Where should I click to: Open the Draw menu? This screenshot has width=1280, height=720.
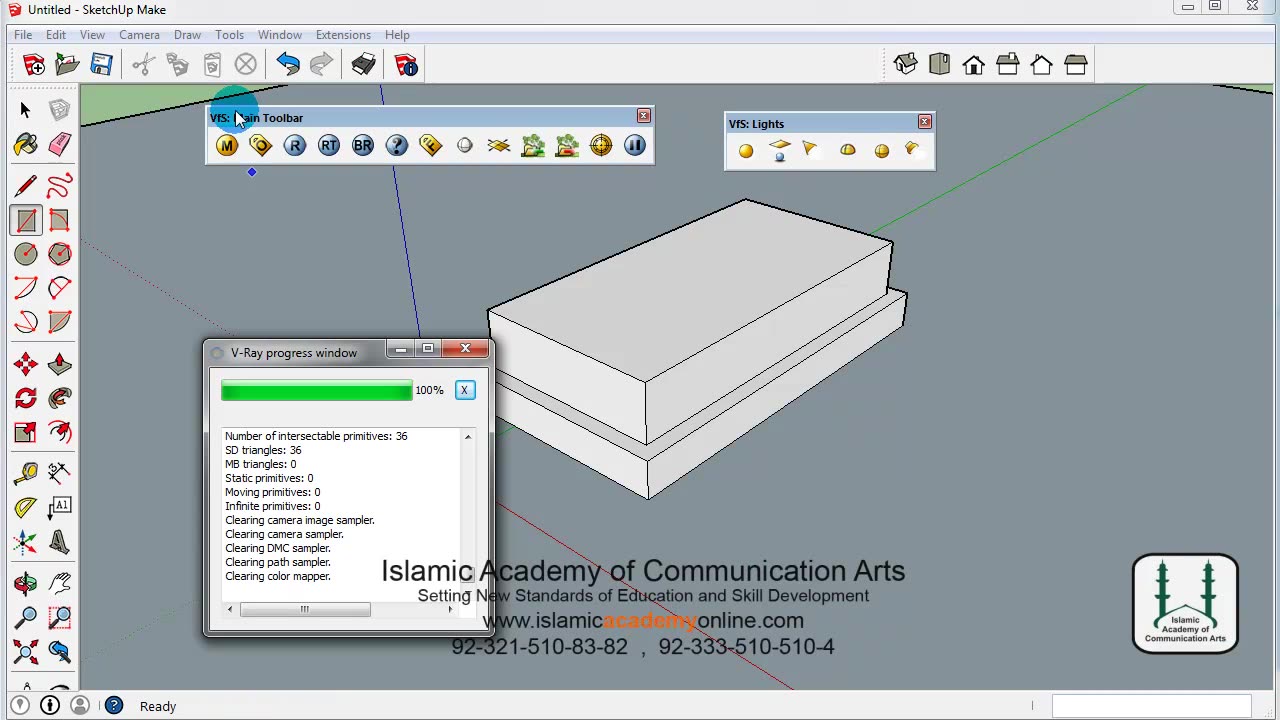[187, 35]
